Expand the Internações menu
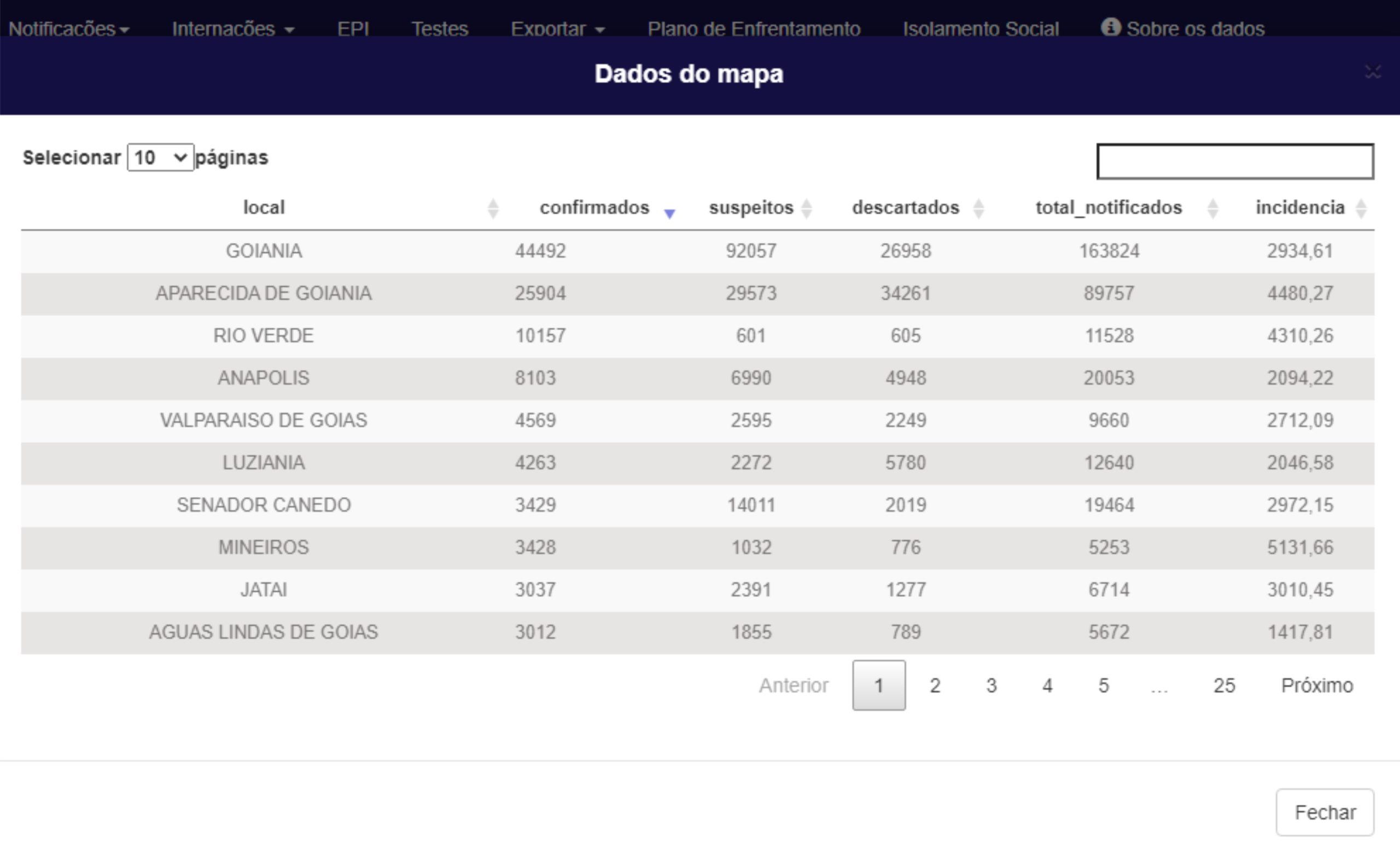1400x861 pixels. (233, 28)
